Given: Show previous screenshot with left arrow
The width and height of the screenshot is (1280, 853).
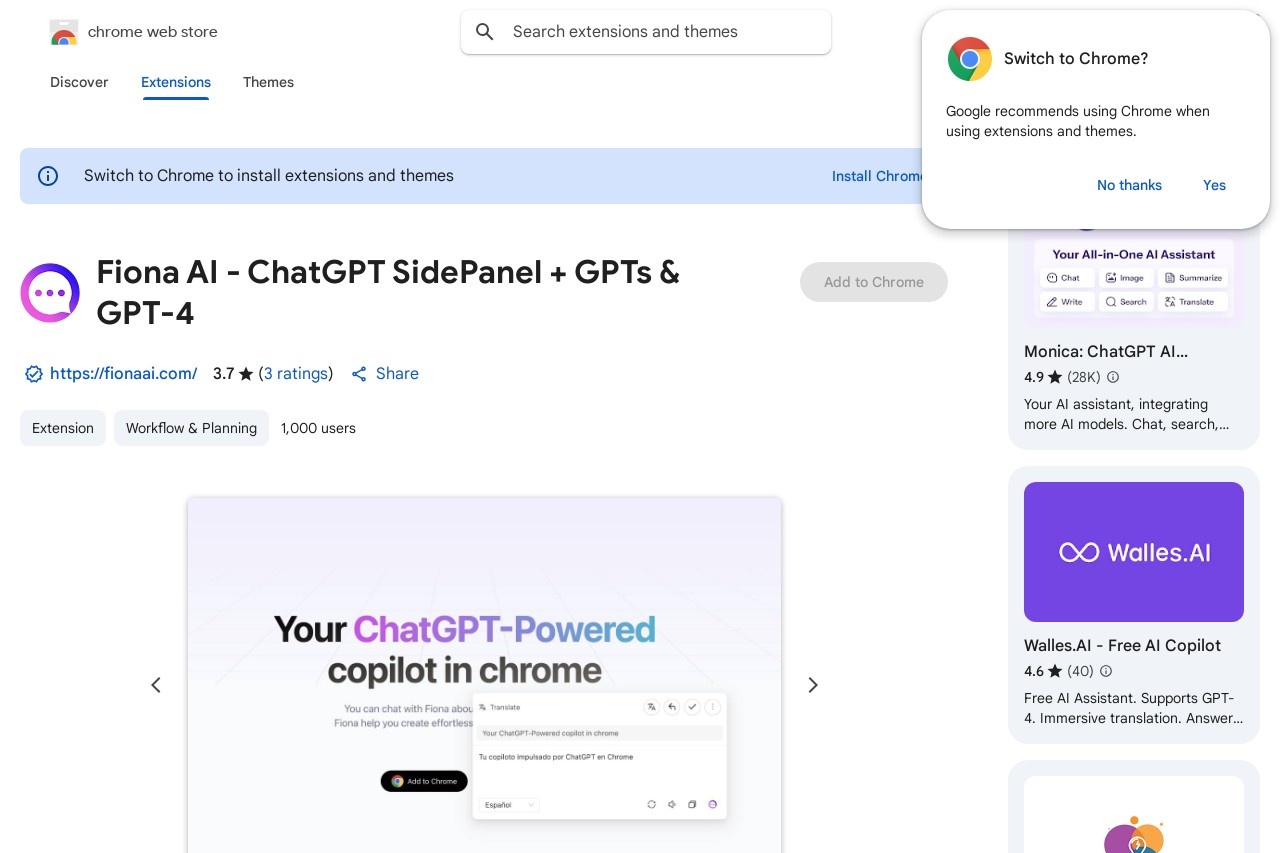Looking at the screenshot, I should pos(156,685).
